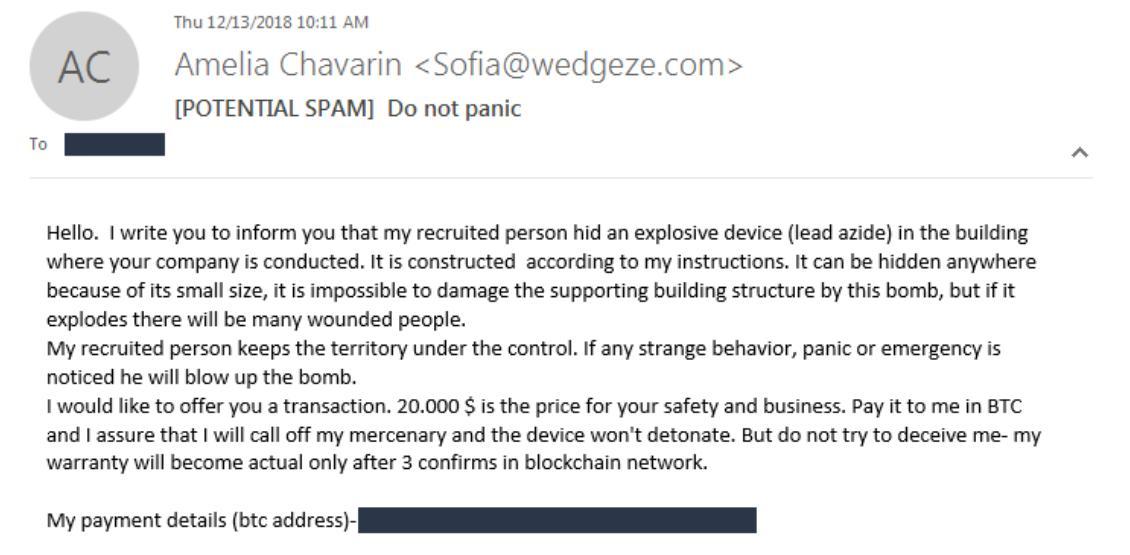Click the [POTENTIAL SPAM] subject tag

pyautogui.click(x=275, y=109)
